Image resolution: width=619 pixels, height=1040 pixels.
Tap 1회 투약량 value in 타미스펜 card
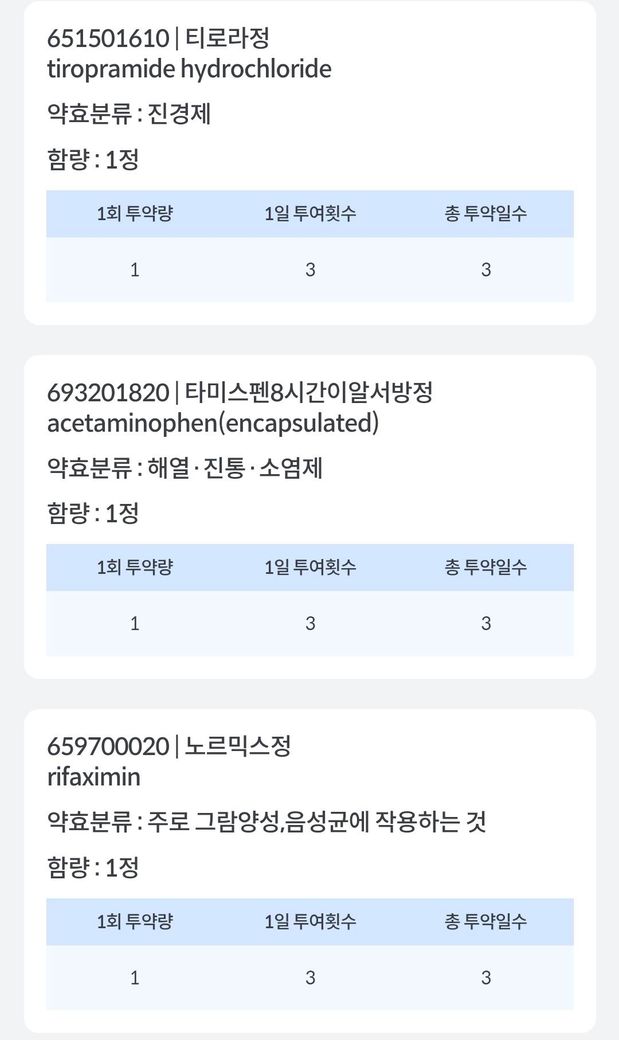coord(135,623)
